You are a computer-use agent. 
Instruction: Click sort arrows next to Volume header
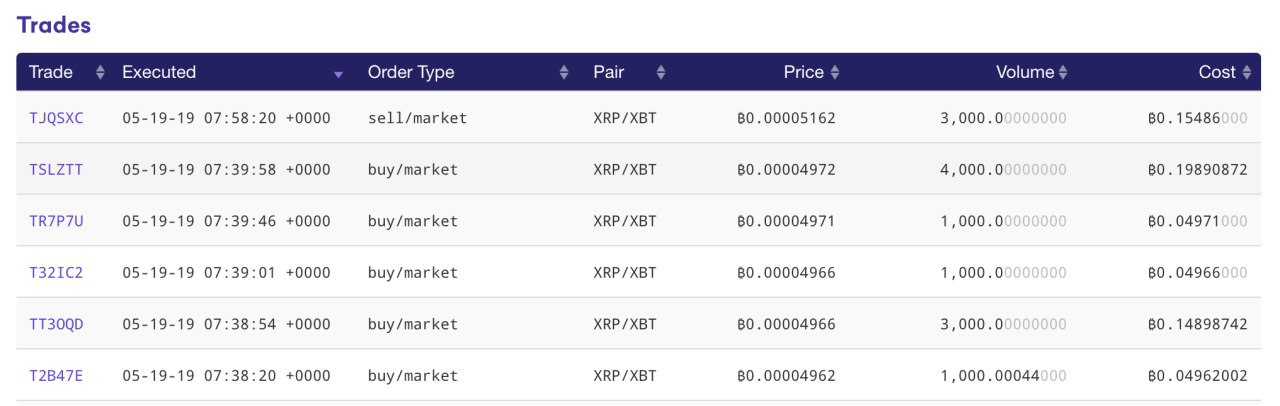pos(1063,73)
